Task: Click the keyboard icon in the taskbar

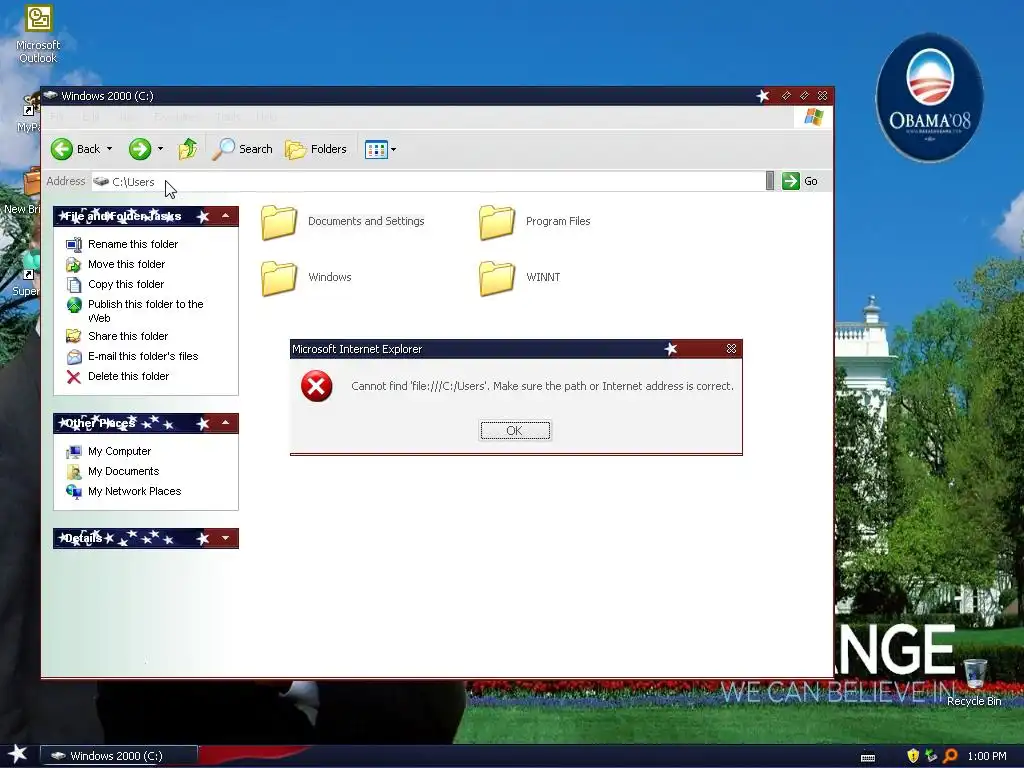Action: (x=868, y=757)
